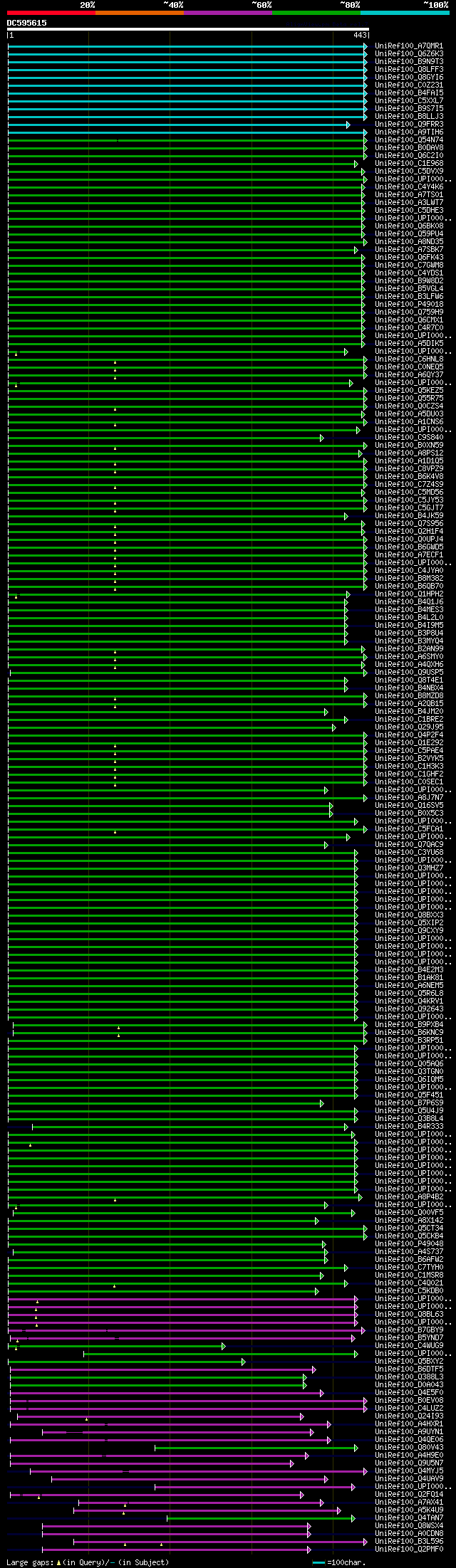Open hit UniRef100_B9N9T3
The image size is (456, 1568).
[x=409, y=62]
